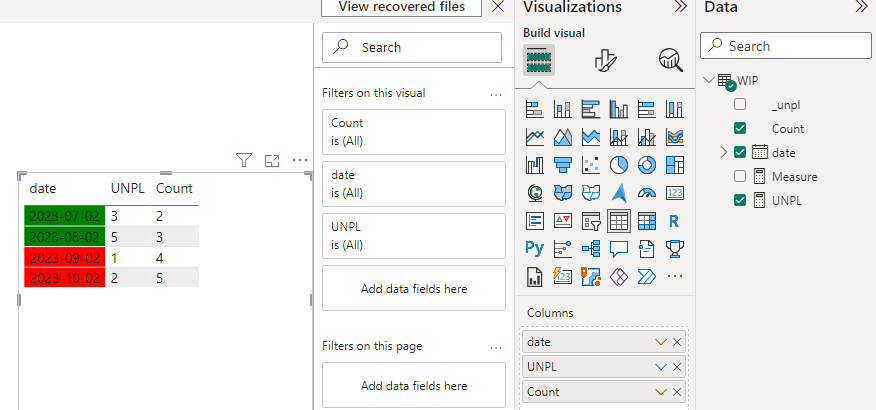
Task: Collapse the WIP table node
Action: 709,80
